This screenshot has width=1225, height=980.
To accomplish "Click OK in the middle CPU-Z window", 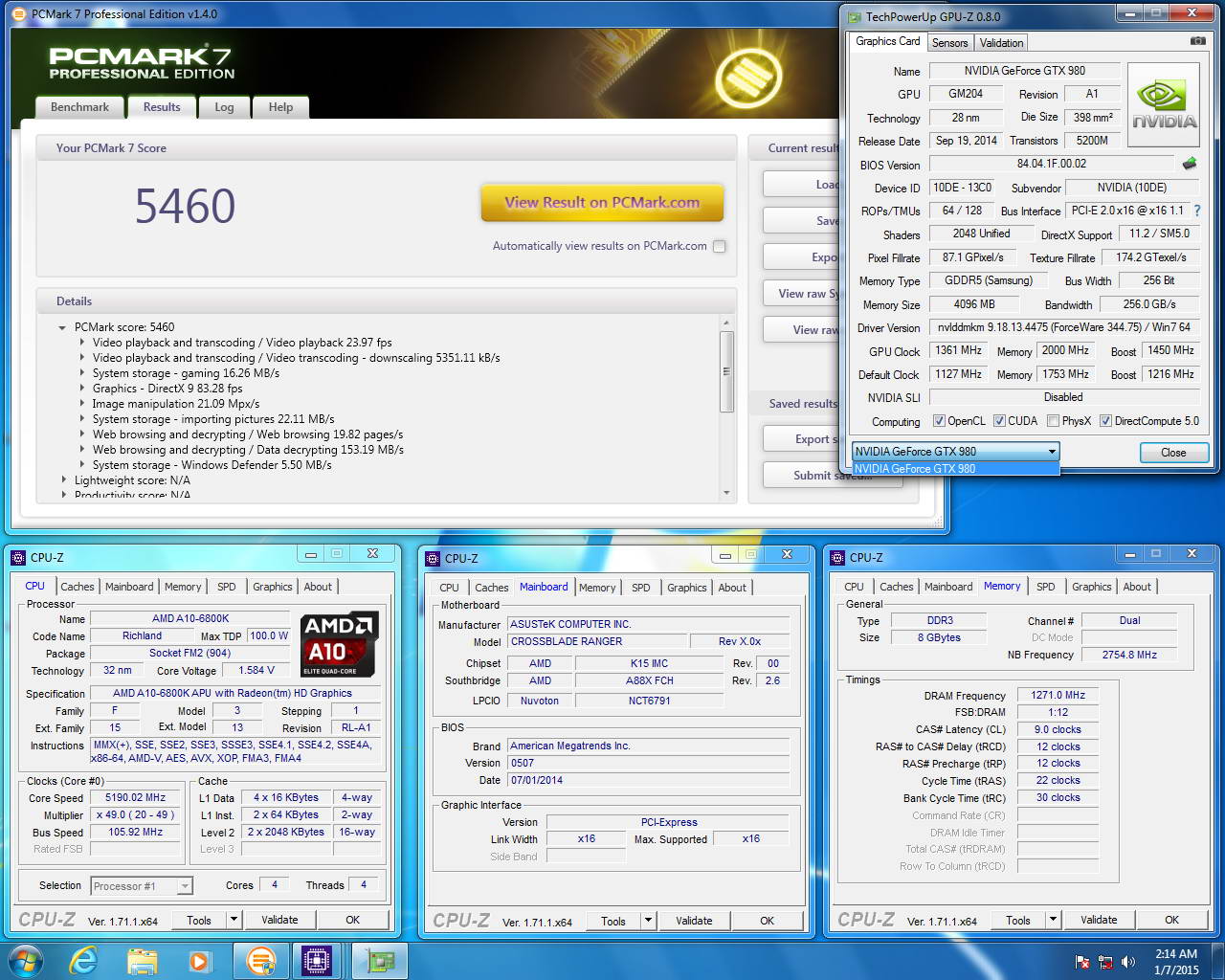I will (x=767, y=921).
